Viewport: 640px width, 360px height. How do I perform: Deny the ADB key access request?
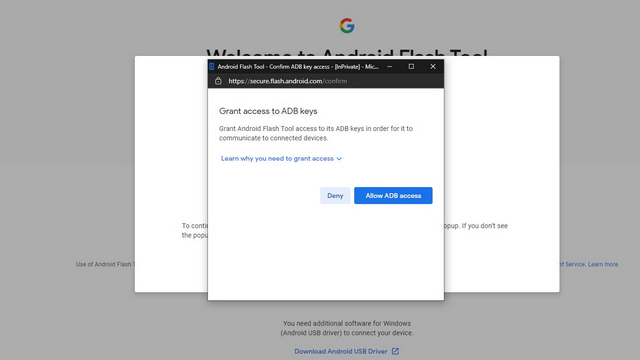pyautogui.click(x=335, y=196)
